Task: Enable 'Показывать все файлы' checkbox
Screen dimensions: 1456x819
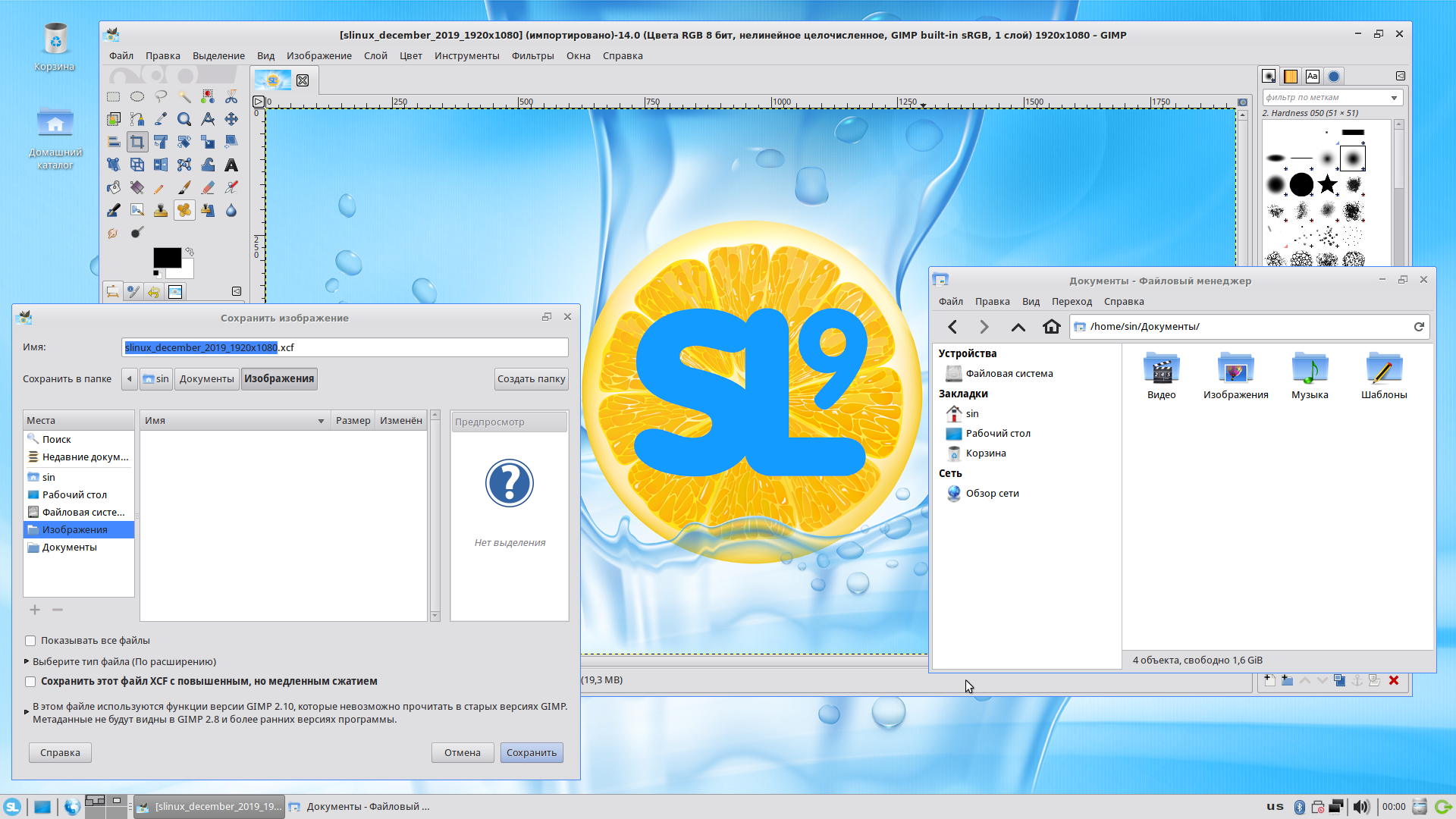Action: tap(31, 641)
